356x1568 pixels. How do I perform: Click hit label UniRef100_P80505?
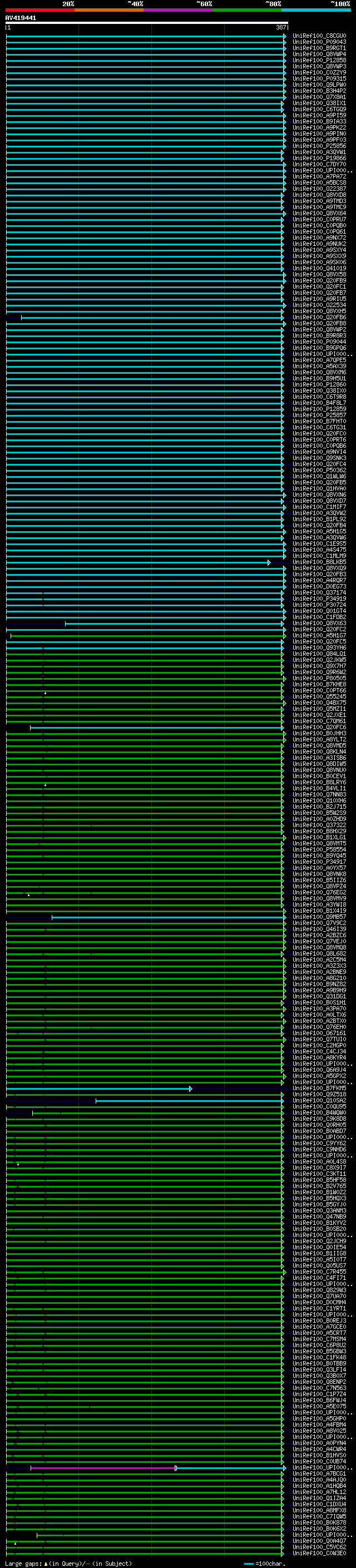pyautogui.click(x=319, y=678)
